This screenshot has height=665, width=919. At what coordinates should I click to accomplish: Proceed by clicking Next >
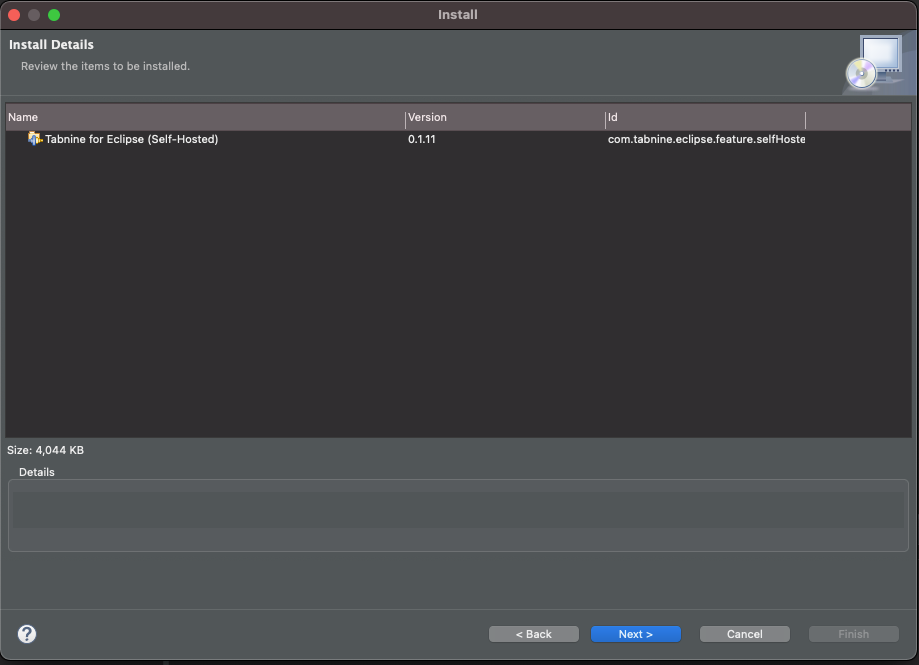[635, 634]
